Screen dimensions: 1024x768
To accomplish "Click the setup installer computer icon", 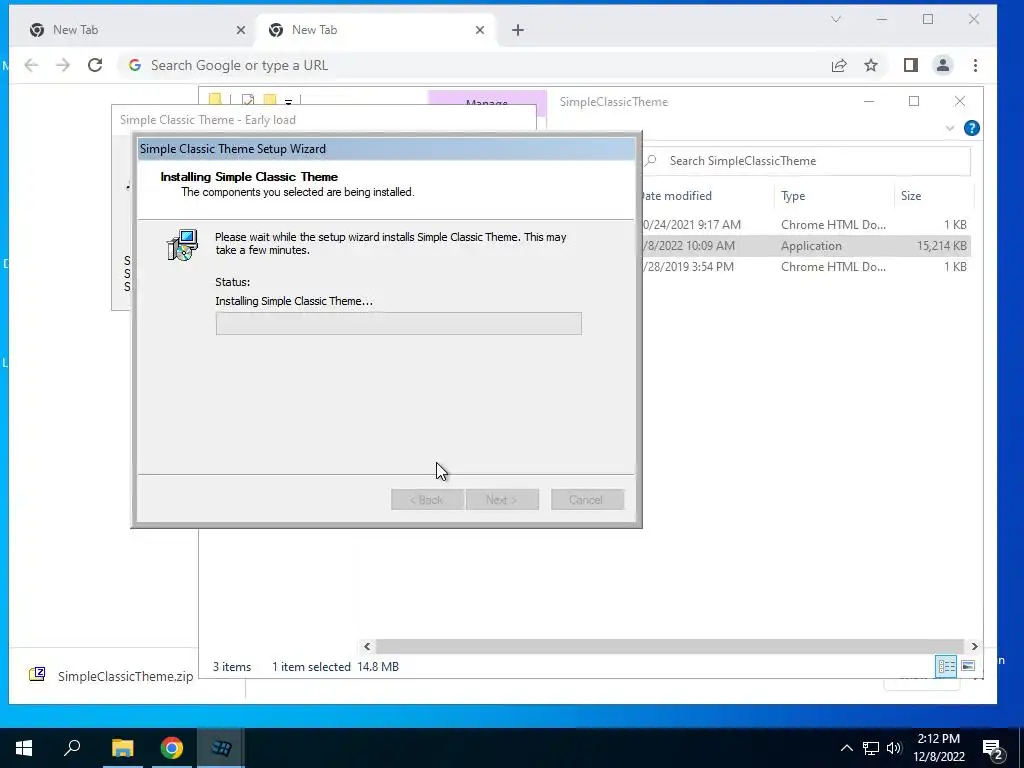I will [182, 245].
